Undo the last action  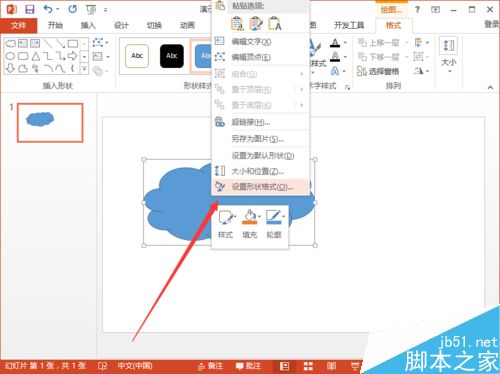(x=48, y=9)
